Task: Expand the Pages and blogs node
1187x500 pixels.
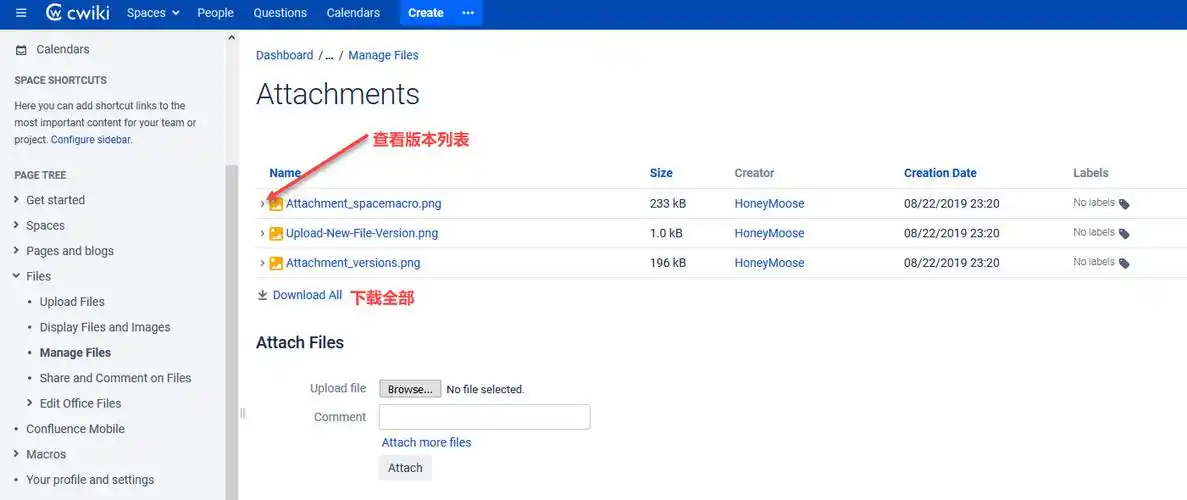Action: coord(17,251)
